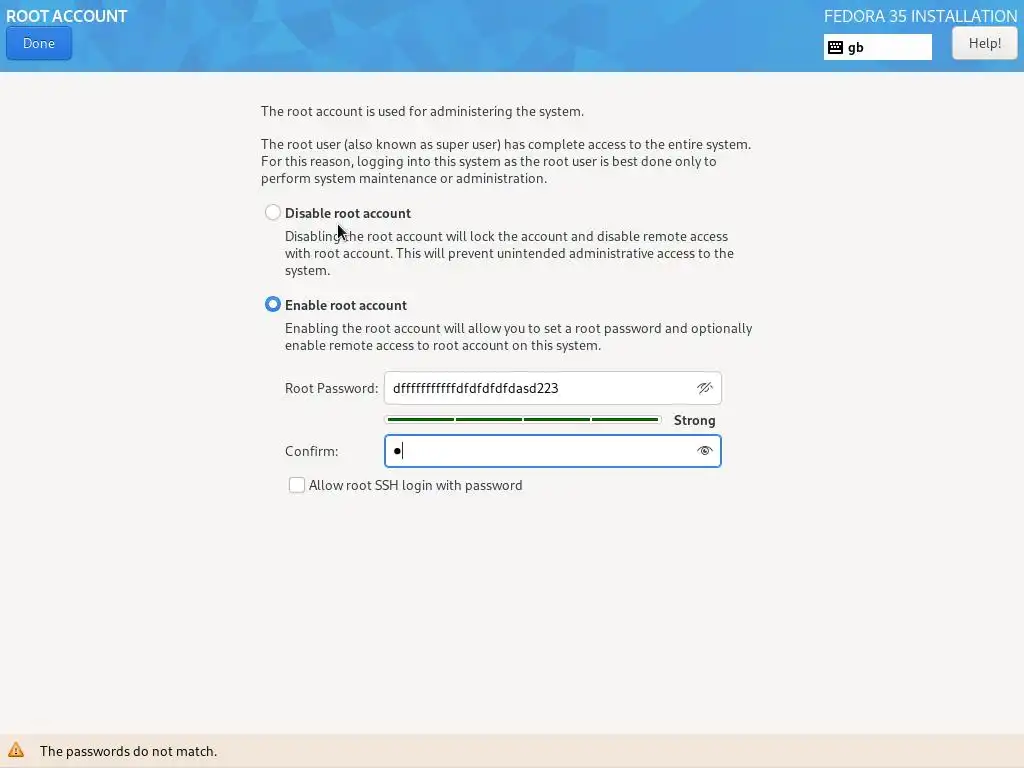Hide the root password with the crossed-eye icon

coord(704,388)
